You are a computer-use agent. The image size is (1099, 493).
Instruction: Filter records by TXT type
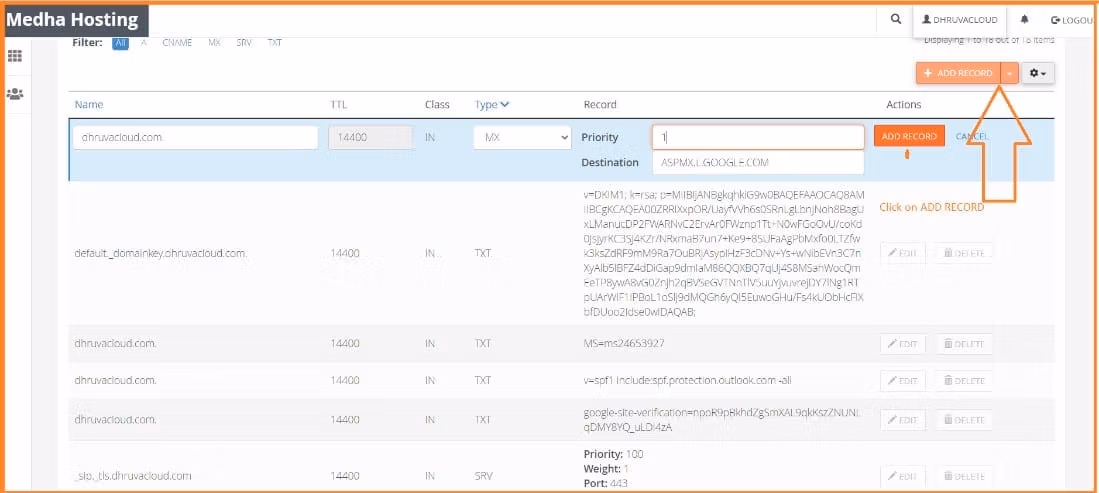[274, 43]
